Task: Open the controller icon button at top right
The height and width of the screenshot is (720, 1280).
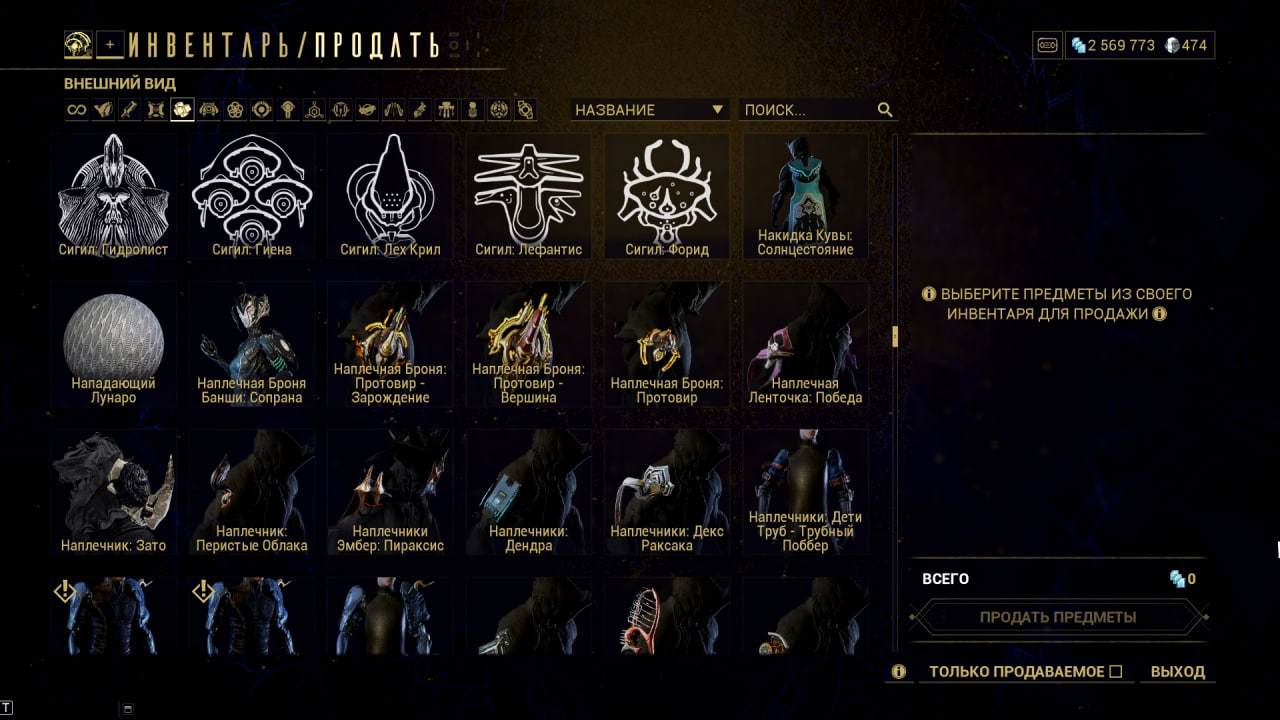Action: (x=1047, y=45)
